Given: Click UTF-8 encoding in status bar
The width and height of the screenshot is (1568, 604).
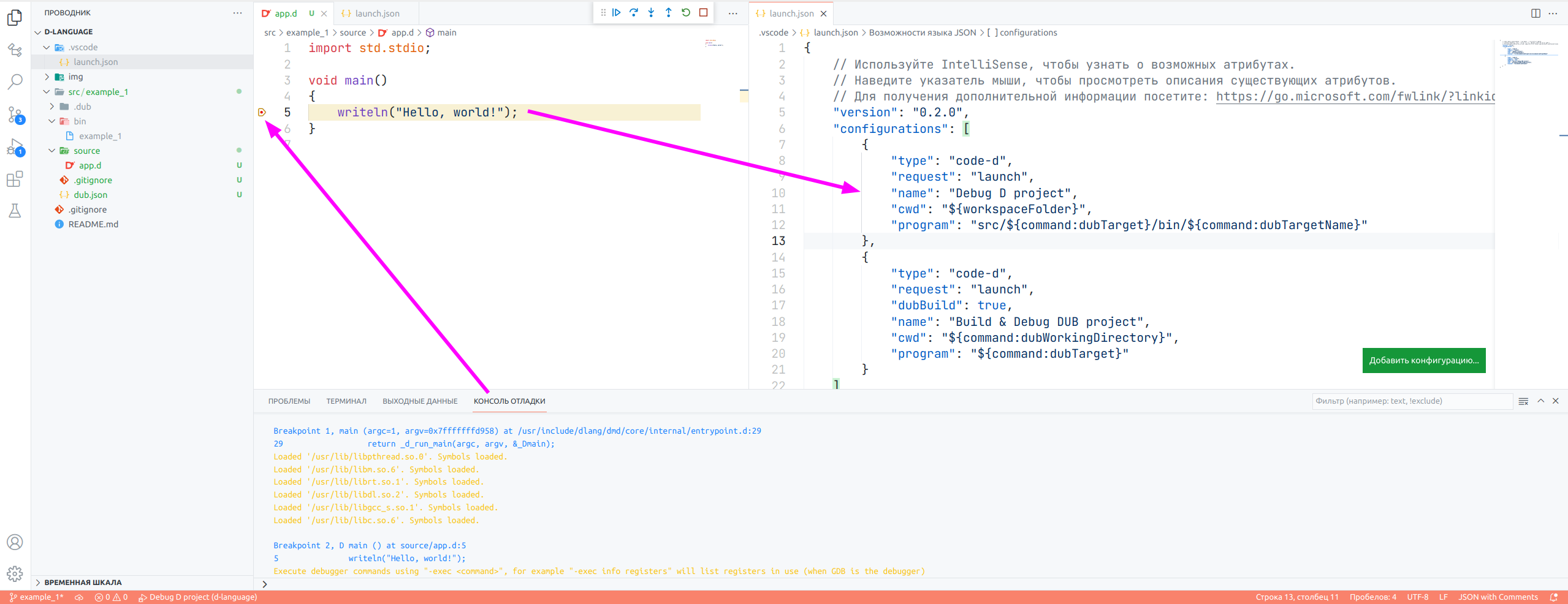Looking at the screenshot, I should (x=1418, y=597).
